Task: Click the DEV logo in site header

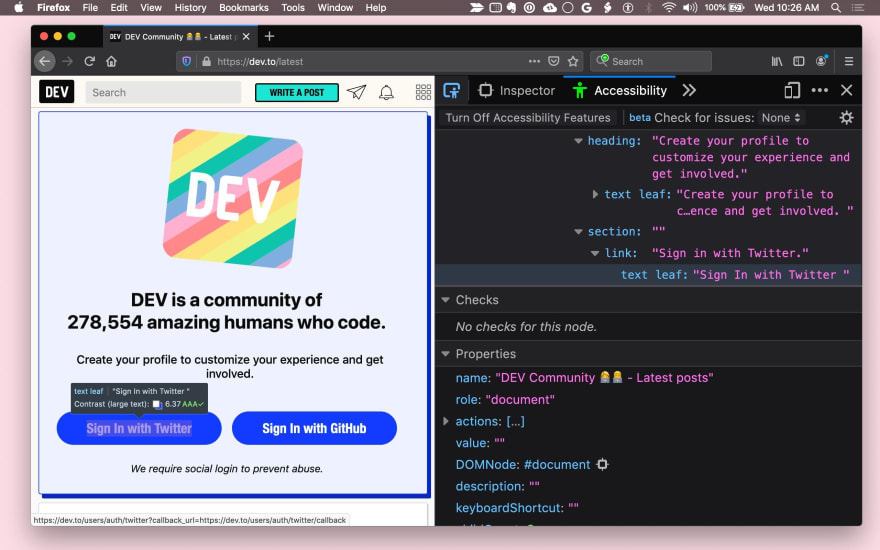Action: pyautogui.click(x=57, y=93)
